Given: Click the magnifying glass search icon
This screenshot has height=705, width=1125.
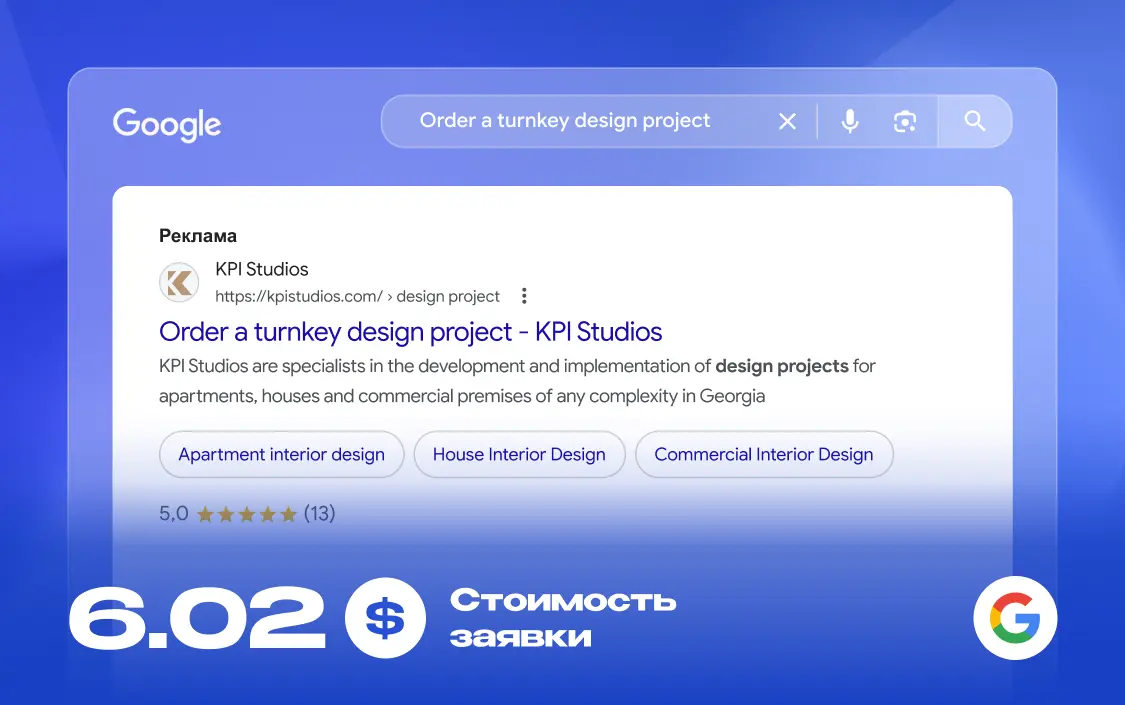Looking at the screenshot, I should [x=974, y=120].
